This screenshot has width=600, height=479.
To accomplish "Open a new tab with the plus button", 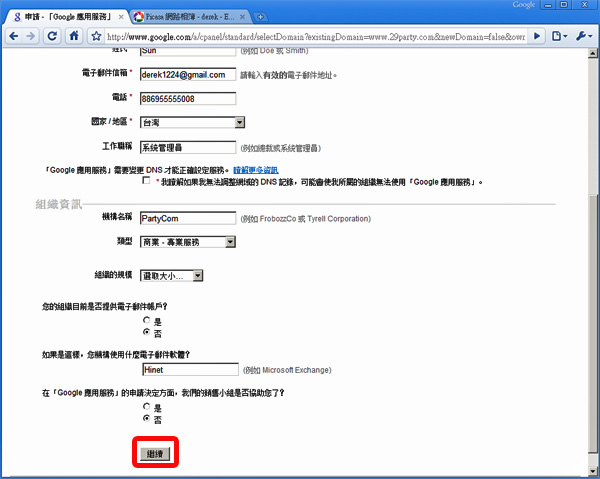I will pos(260,17).
